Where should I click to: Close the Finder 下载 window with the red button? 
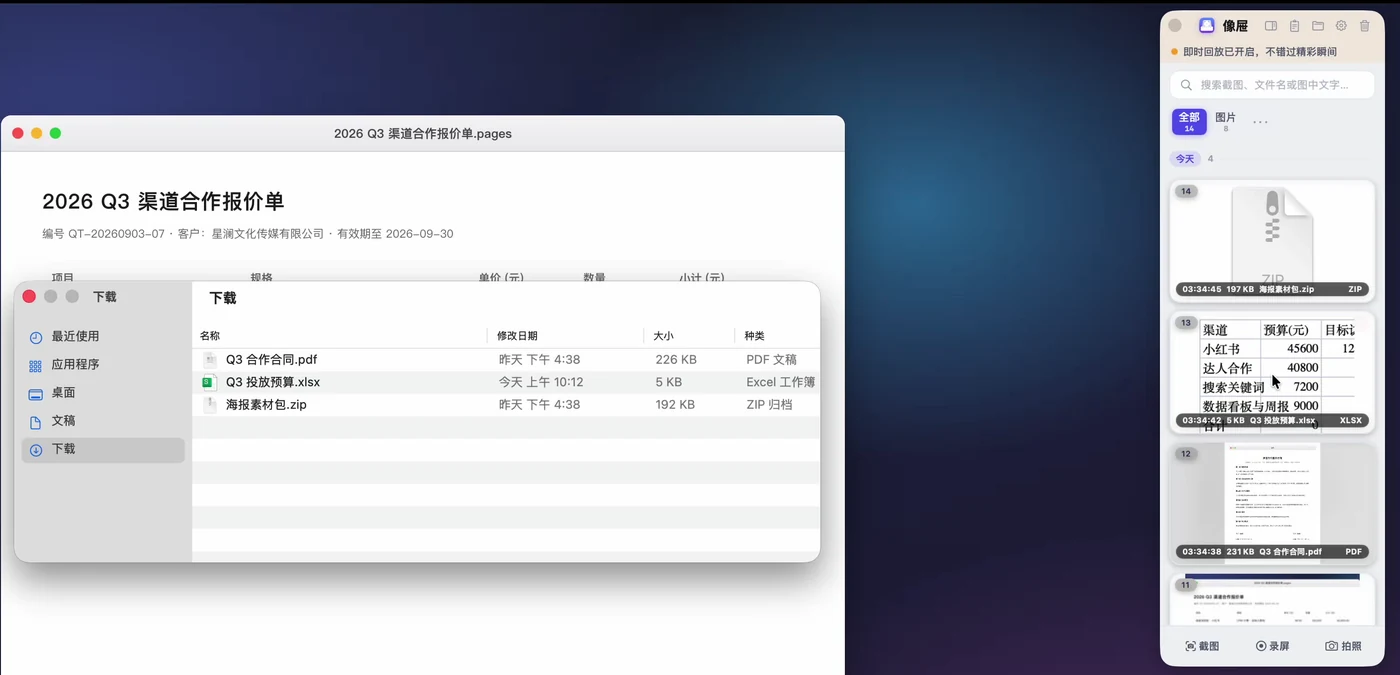click(29, 297)
